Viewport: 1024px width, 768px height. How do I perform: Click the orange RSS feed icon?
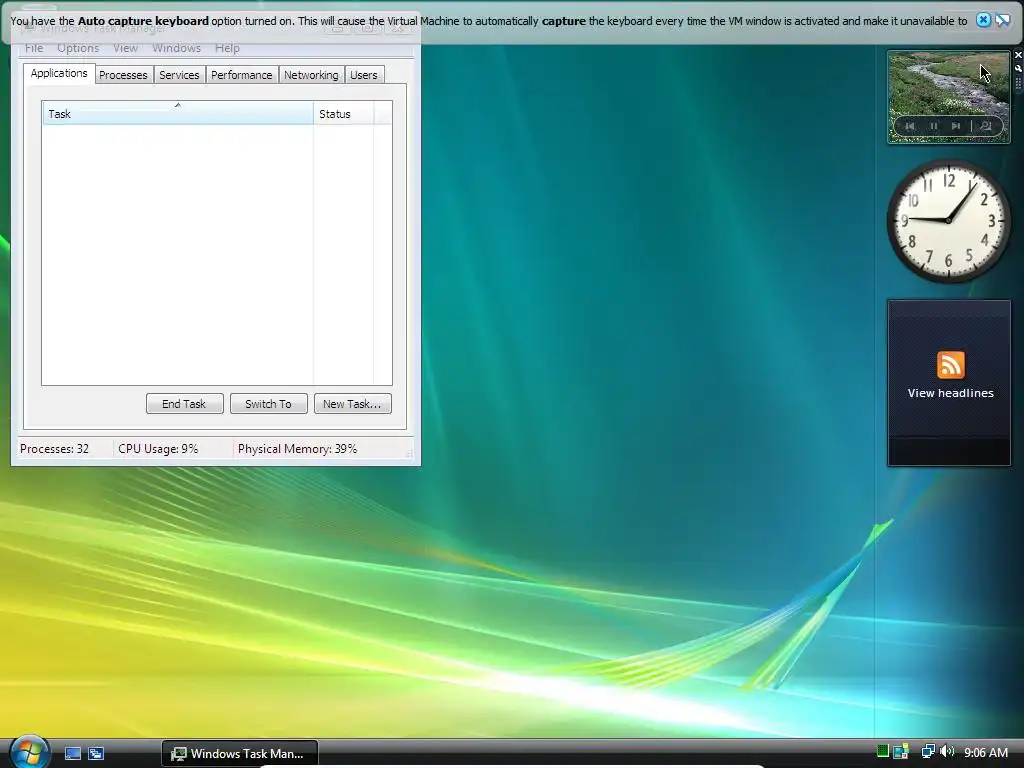[950, 364]
